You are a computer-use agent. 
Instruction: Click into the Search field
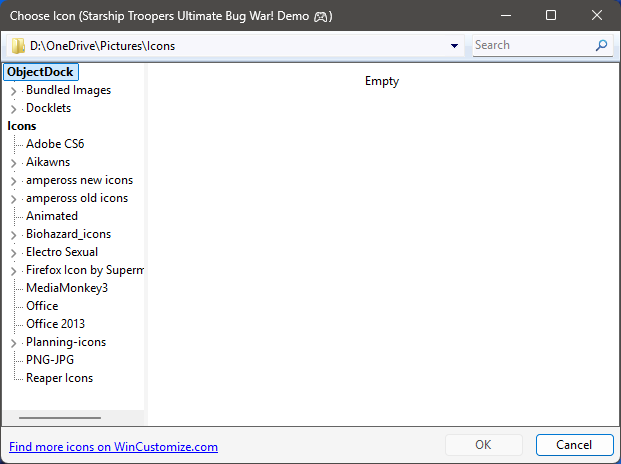532,45
